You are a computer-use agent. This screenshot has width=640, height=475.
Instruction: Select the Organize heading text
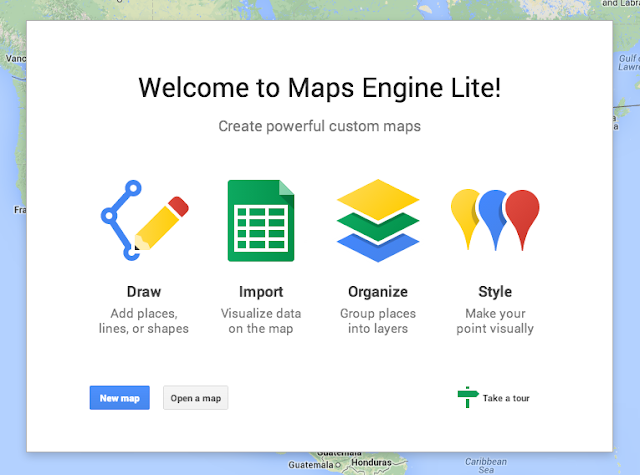tap(378, 292)
